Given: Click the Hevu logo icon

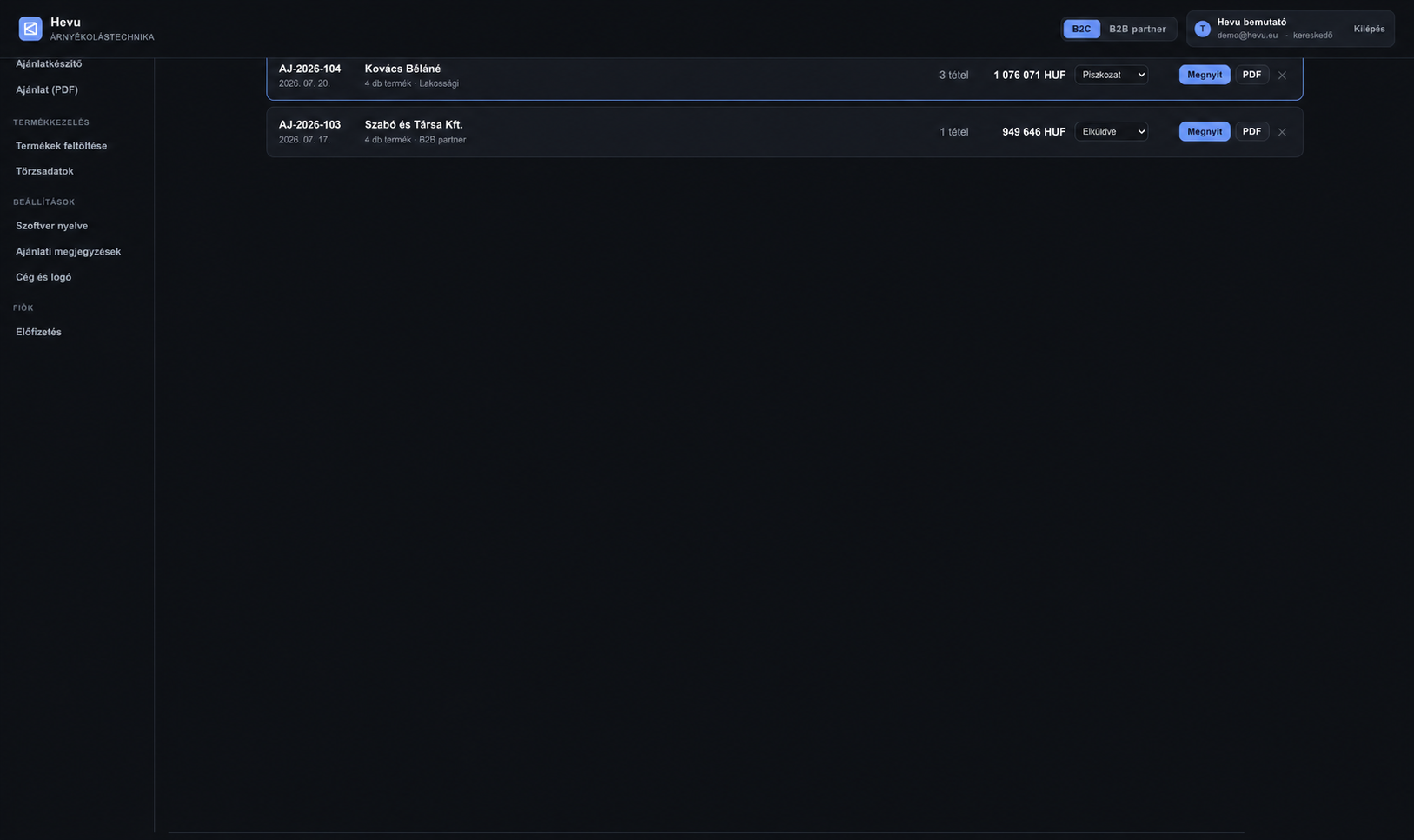Looking at the screenshot, I should (30, 29).
